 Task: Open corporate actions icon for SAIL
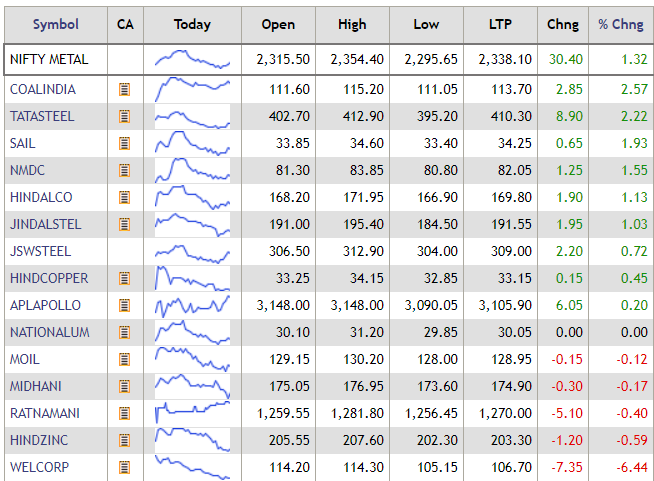[x=124, y=144]
